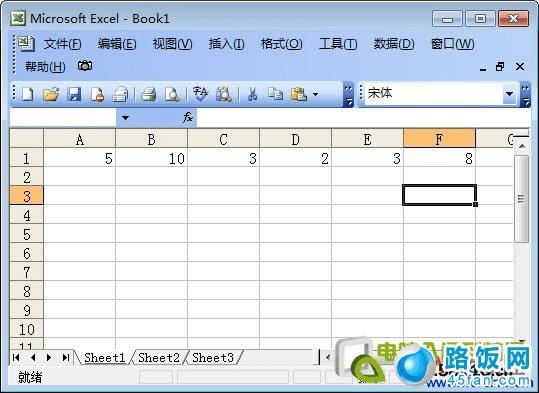Click the Excel workbook icon in menu bar

point(26,44)
